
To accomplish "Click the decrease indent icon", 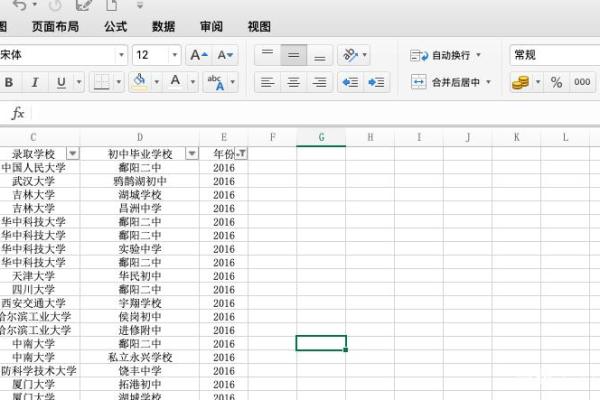I will (351, 82).
